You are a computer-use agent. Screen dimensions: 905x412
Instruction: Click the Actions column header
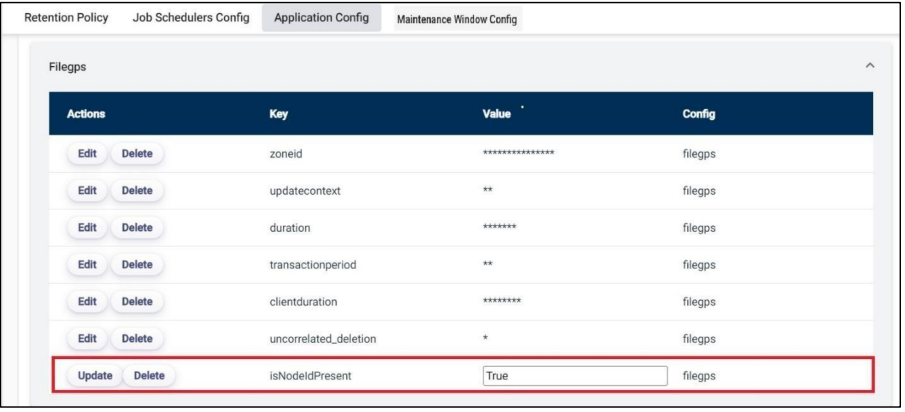coord(86,114)
